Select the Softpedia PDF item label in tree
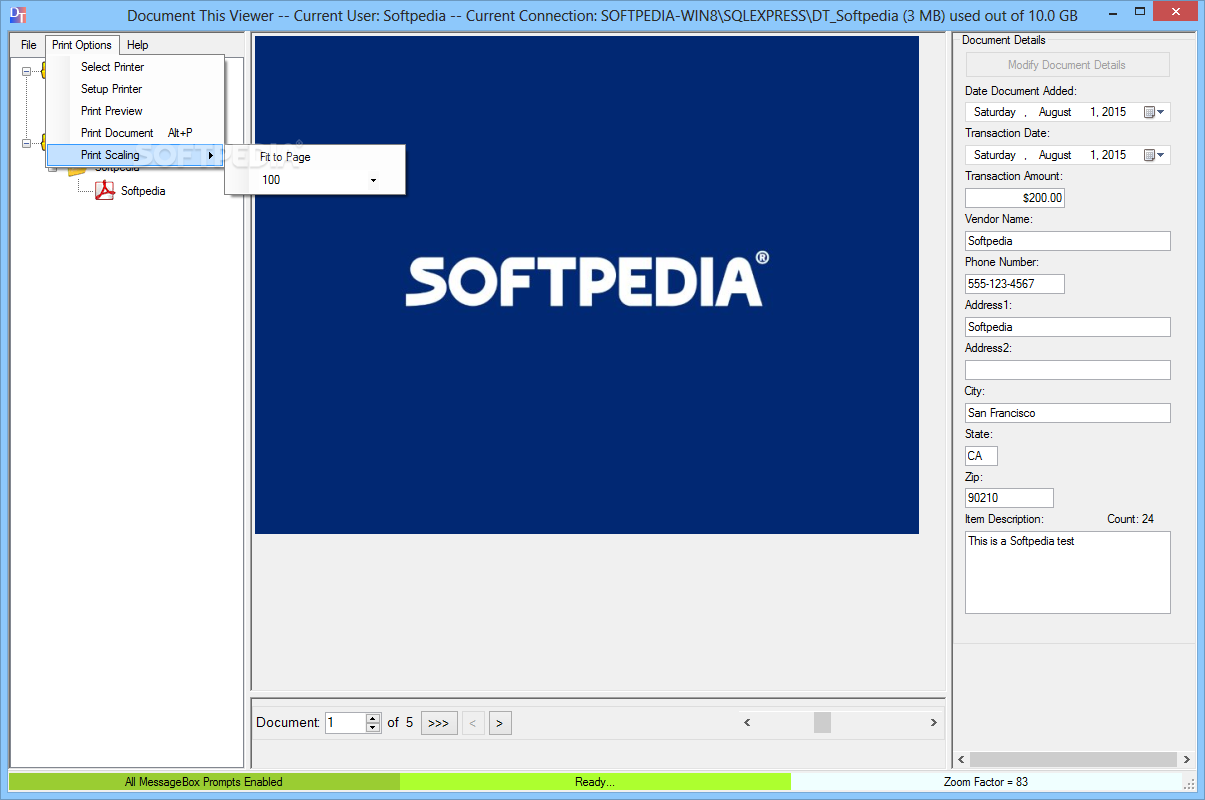 (143, 191)
